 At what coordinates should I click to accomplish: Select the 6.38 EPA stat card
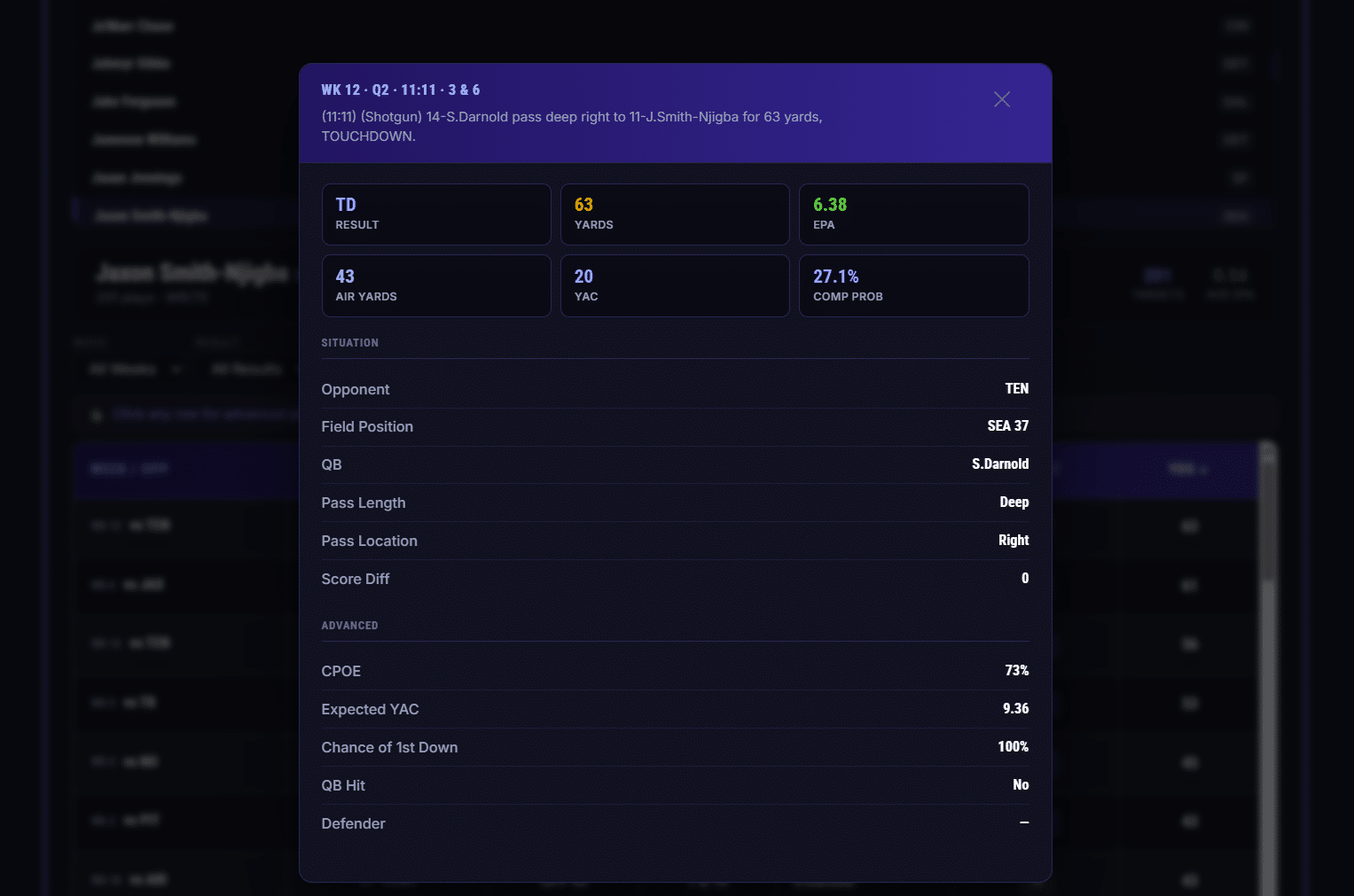pos(913,214)
